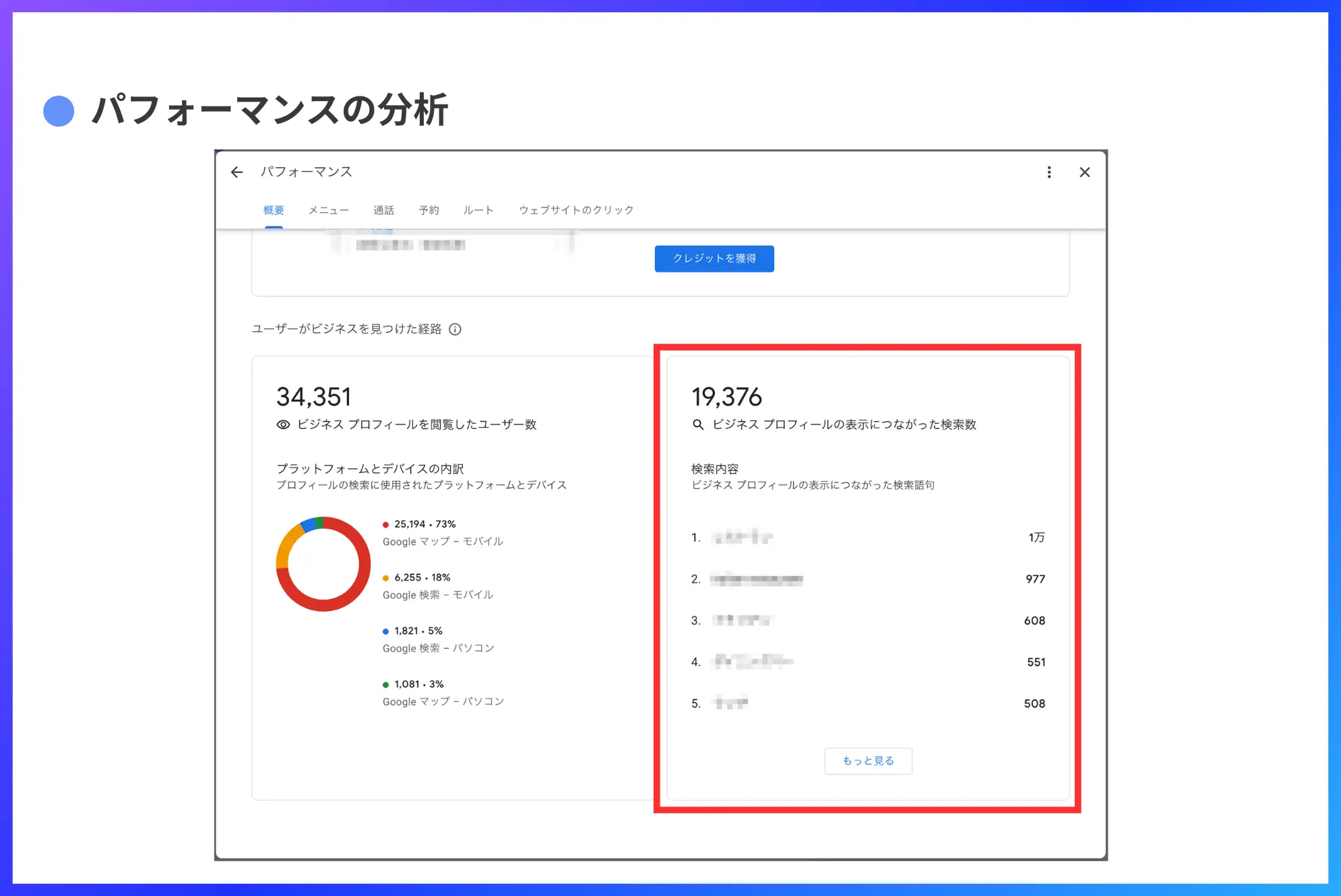Click the green Google マップ パソコン legend dot
This screenshot has height=896, width=1341.
[x=385, y=683]
